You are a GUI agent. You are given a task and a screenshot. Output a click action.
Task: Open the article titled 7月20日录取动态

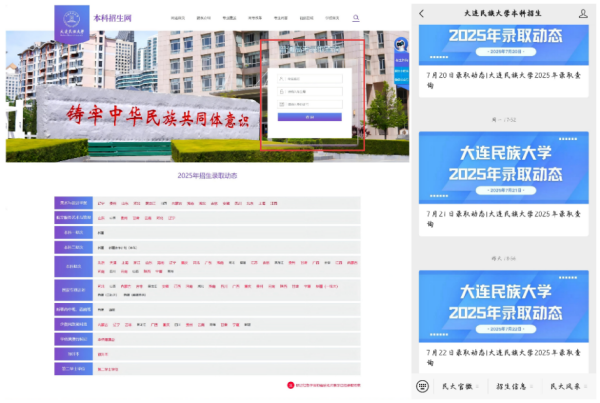[504, 80]
